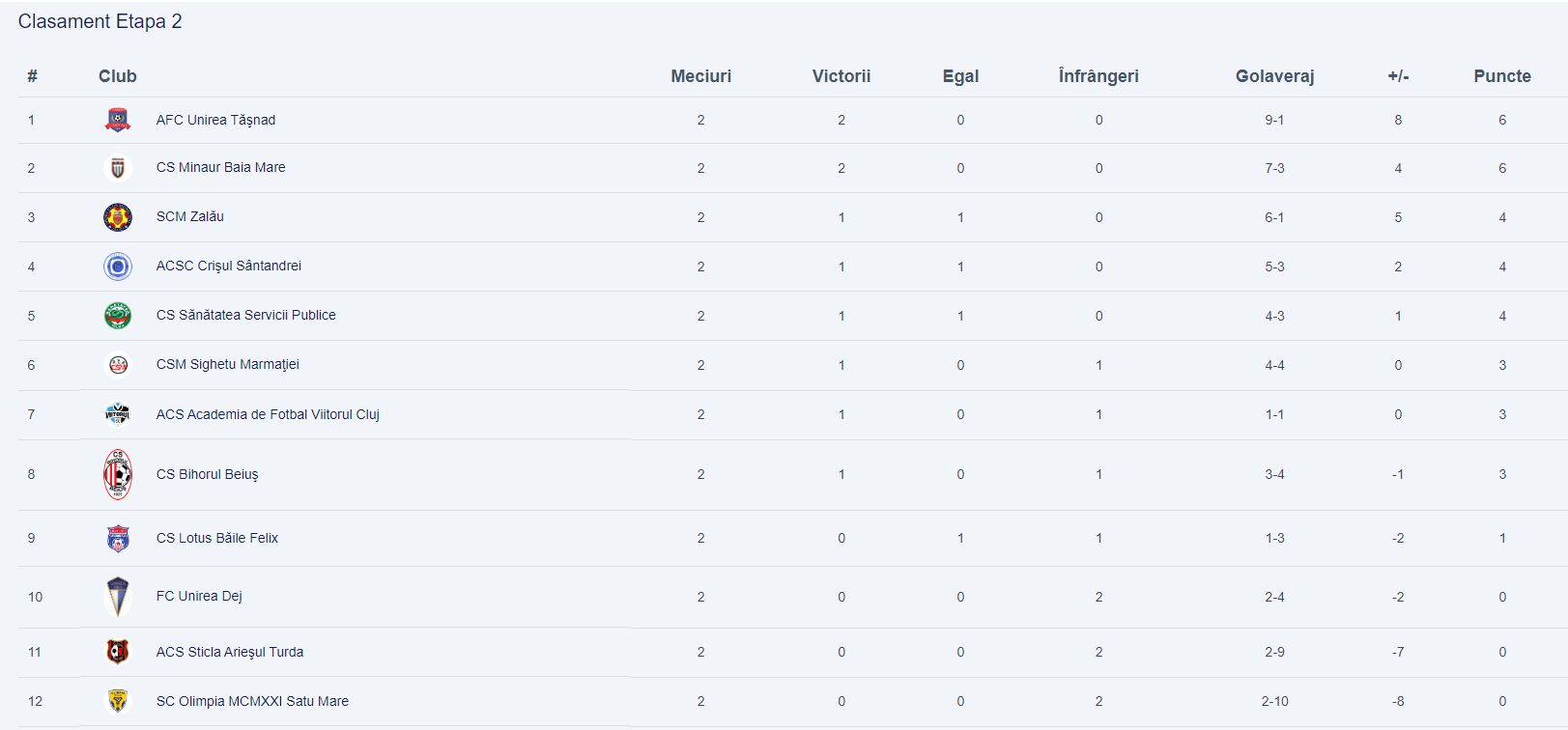The height and width of the screenshot is (730, 1568).
Task: Click the Golaveraj column header
Action: tap(1274, 76)
